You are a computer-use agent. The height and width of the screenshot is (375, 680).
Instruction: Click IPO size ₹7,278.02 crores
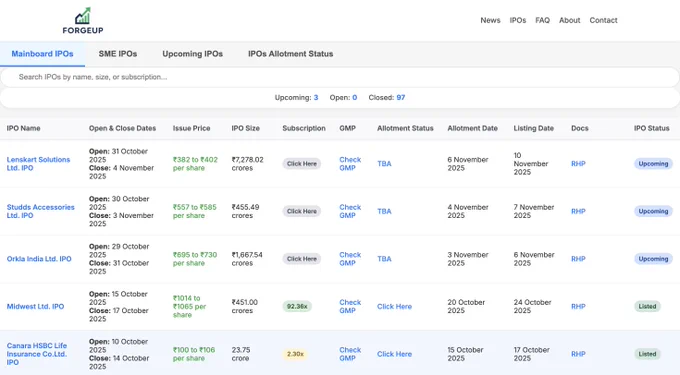tap(247, 164)
